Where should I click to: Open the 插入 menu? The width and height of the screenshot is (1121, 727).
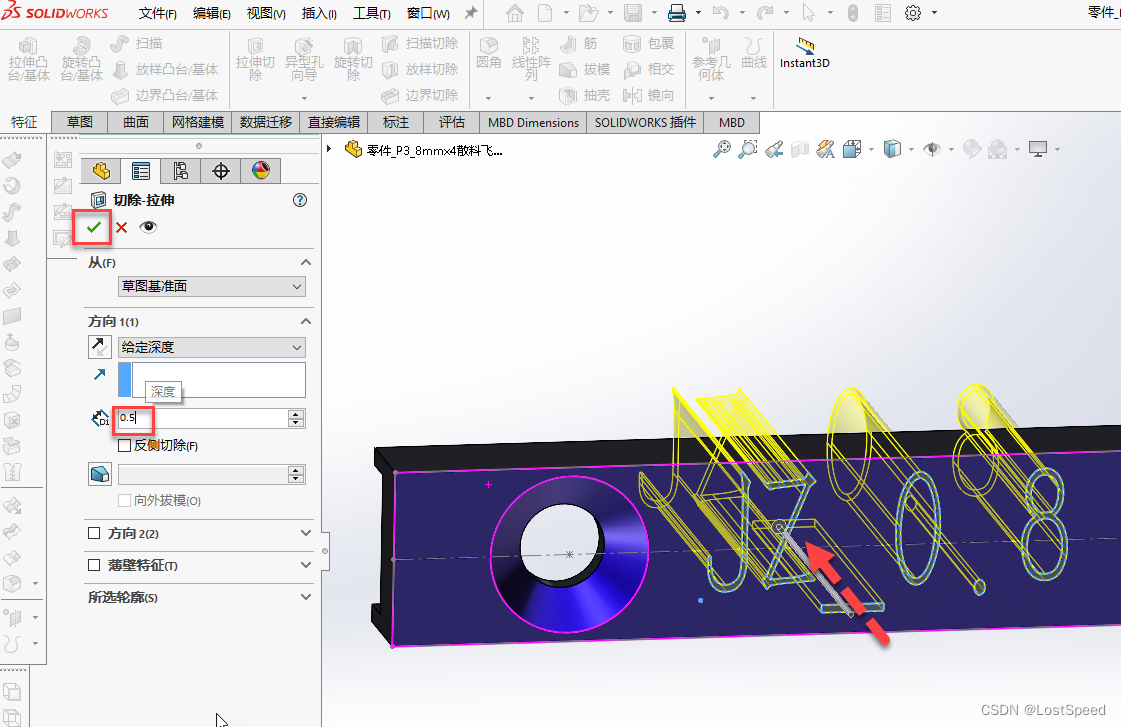coord(319,13)
